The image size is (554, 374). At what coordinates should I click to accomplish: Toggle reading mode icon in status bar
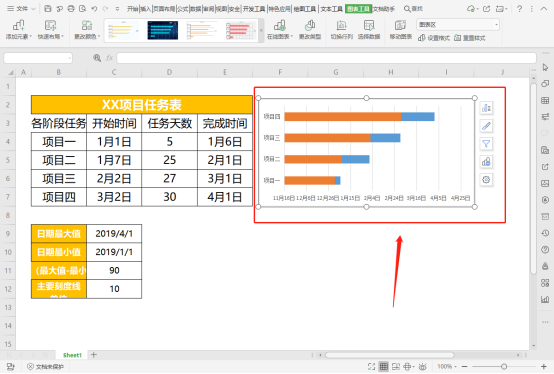(407, 367)
